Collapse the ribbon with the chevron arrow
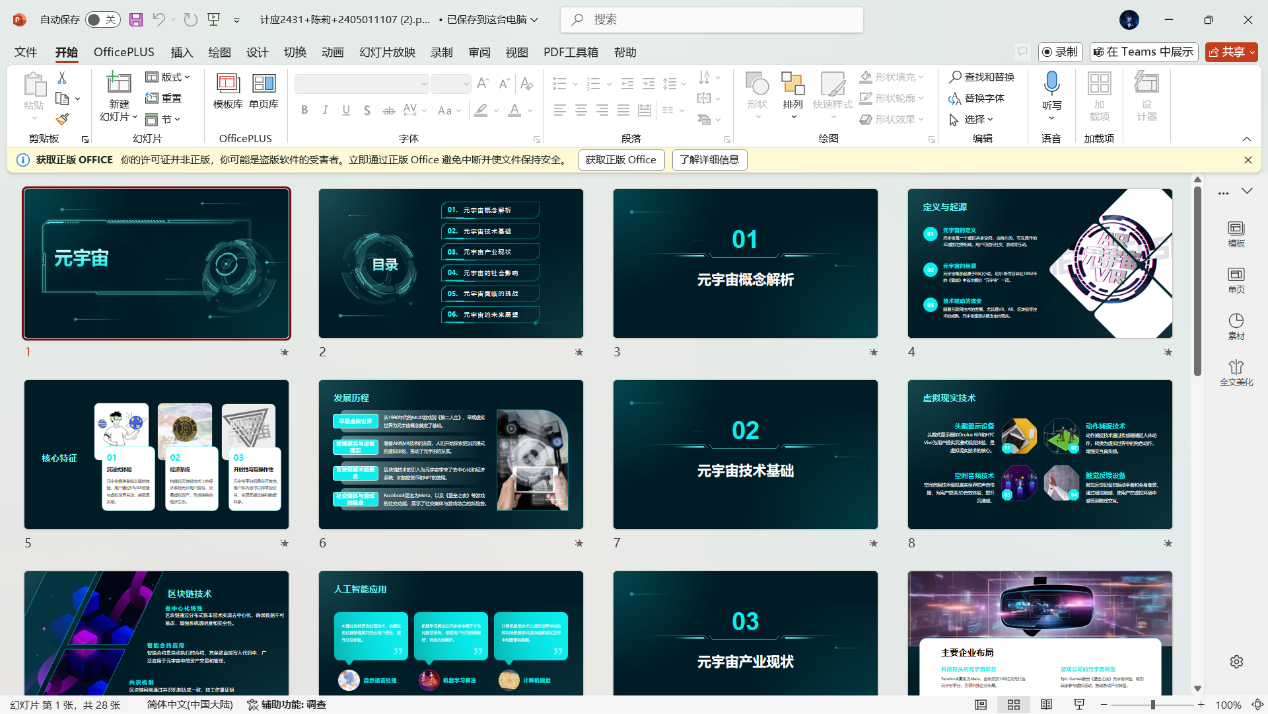Image resolution: width=1268 pixels, height=714 pixels. 1246,139
